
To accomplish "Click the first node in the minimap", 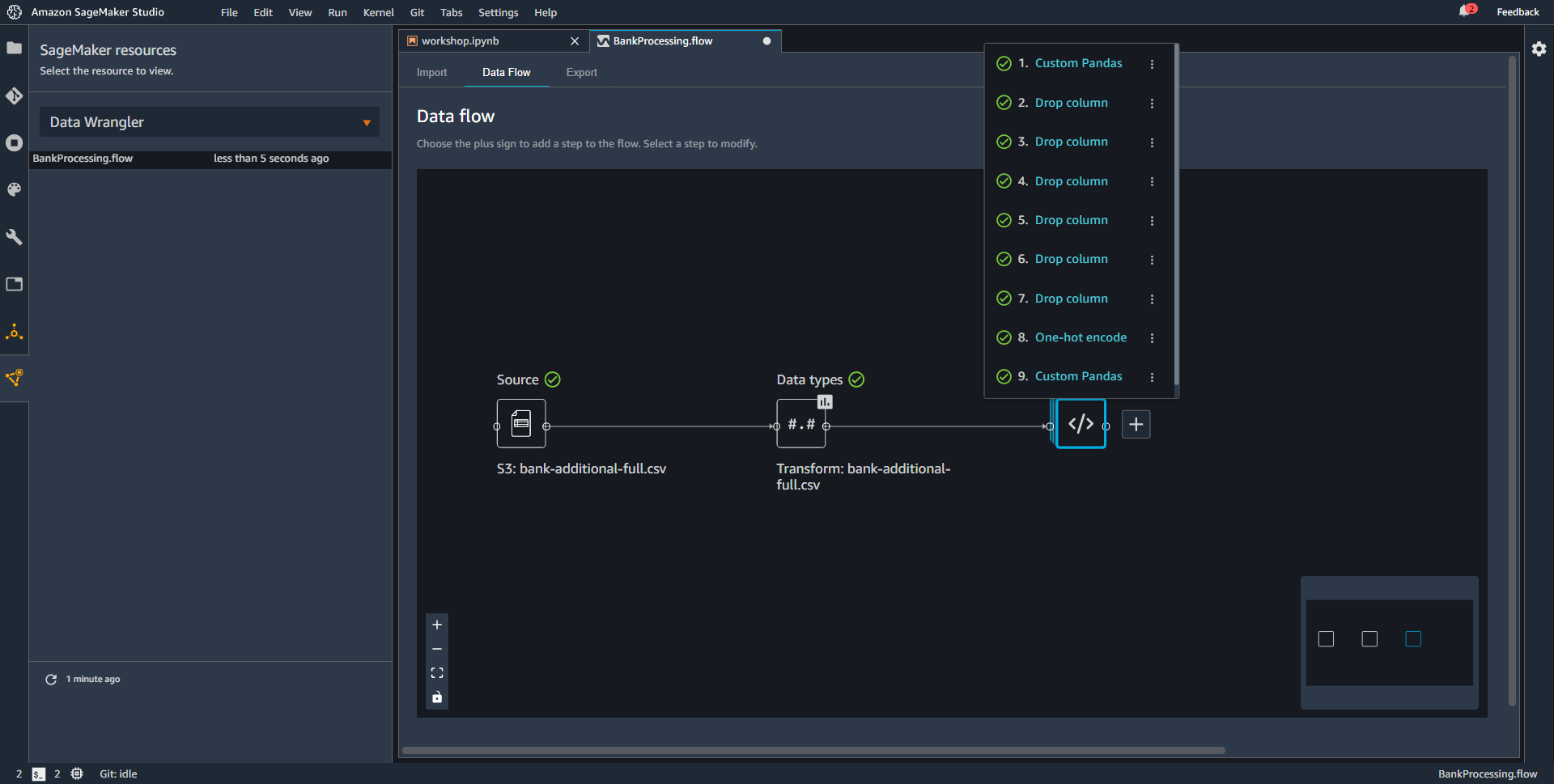I will [1326, 639].
